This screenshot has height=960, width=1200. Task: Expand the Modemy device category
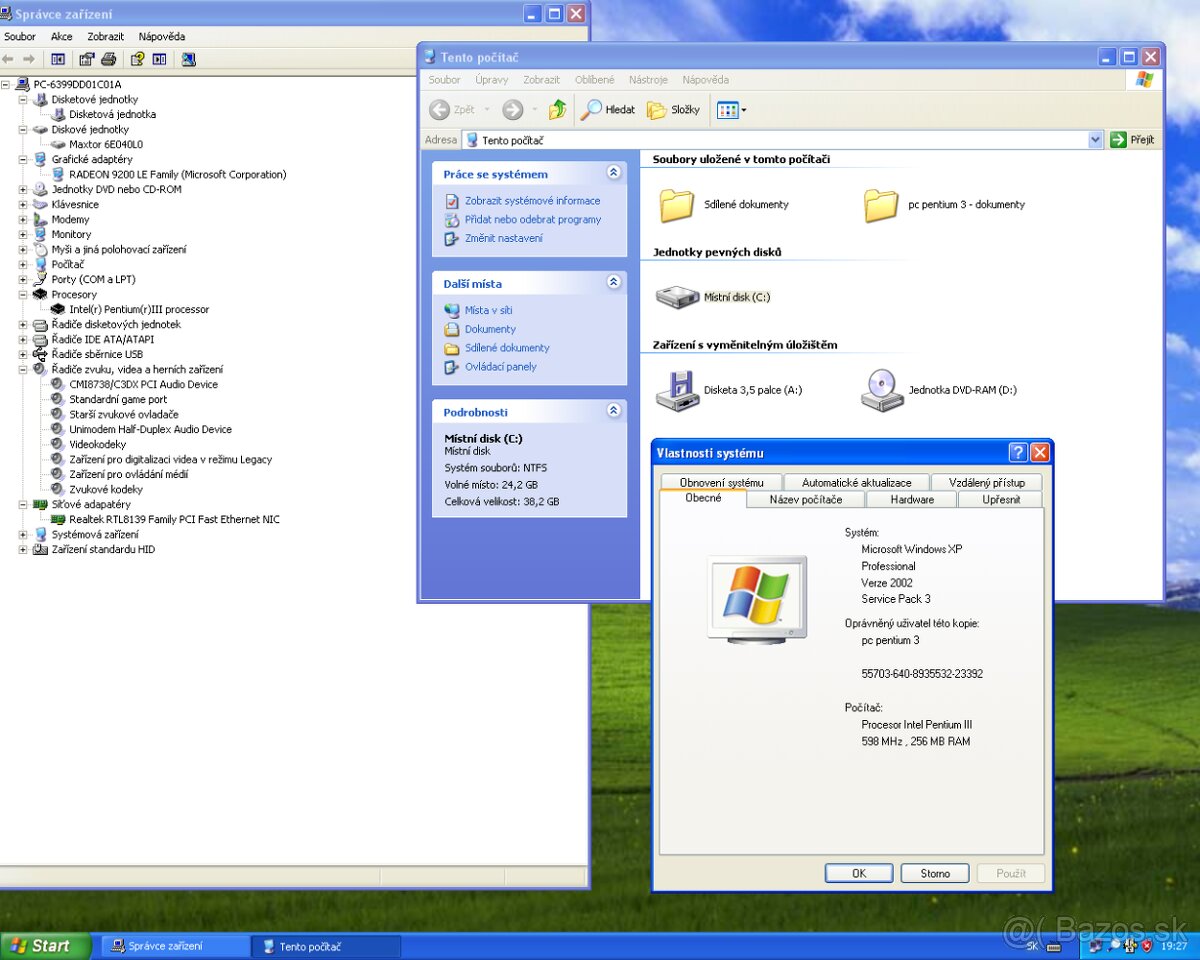(24, 219)
